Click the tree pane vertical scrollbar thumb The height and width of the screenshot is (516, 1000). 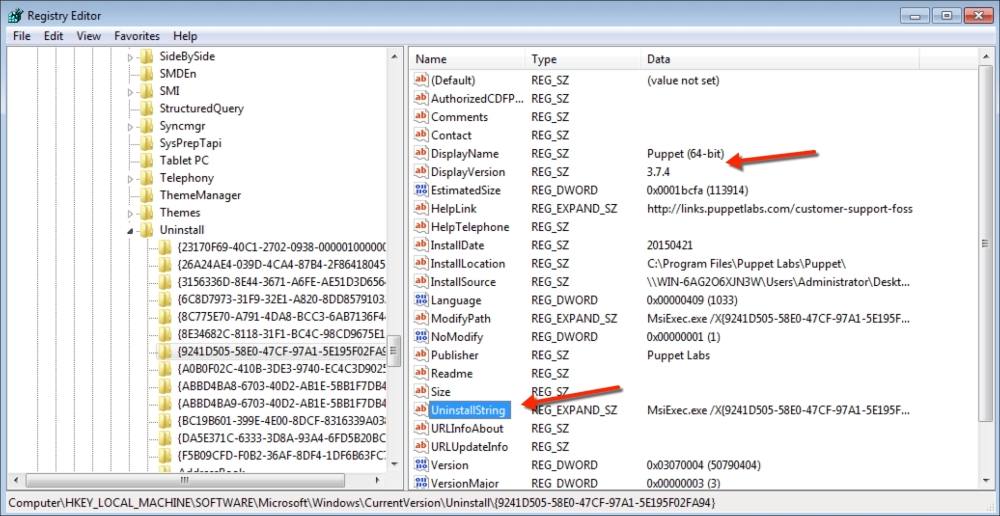click(x=395, y=350)
